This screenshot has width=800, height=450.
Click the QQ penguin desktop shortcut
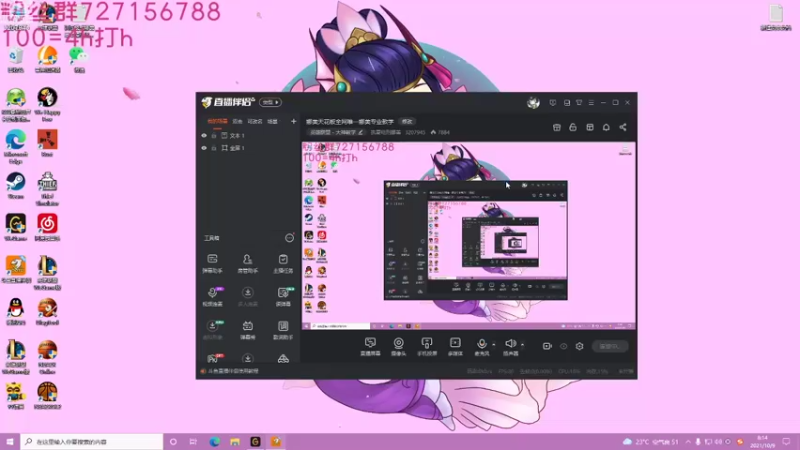15,312
